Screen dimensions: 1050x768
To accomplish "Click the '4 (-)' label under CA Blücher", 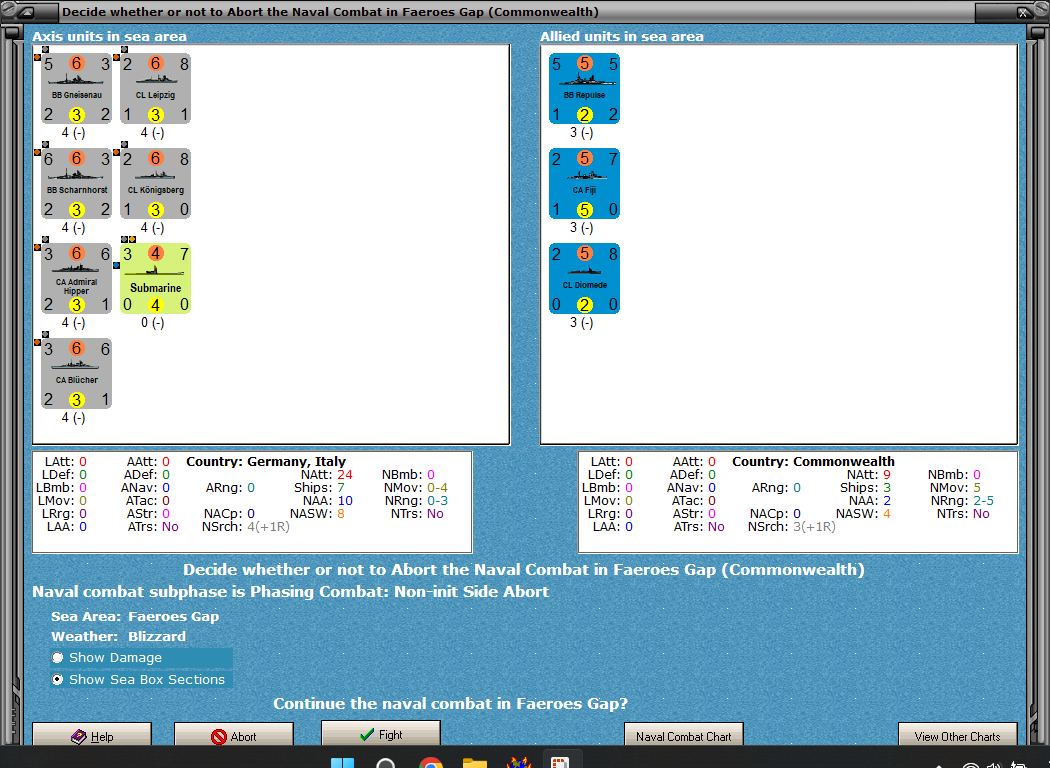I will point(74,418).
